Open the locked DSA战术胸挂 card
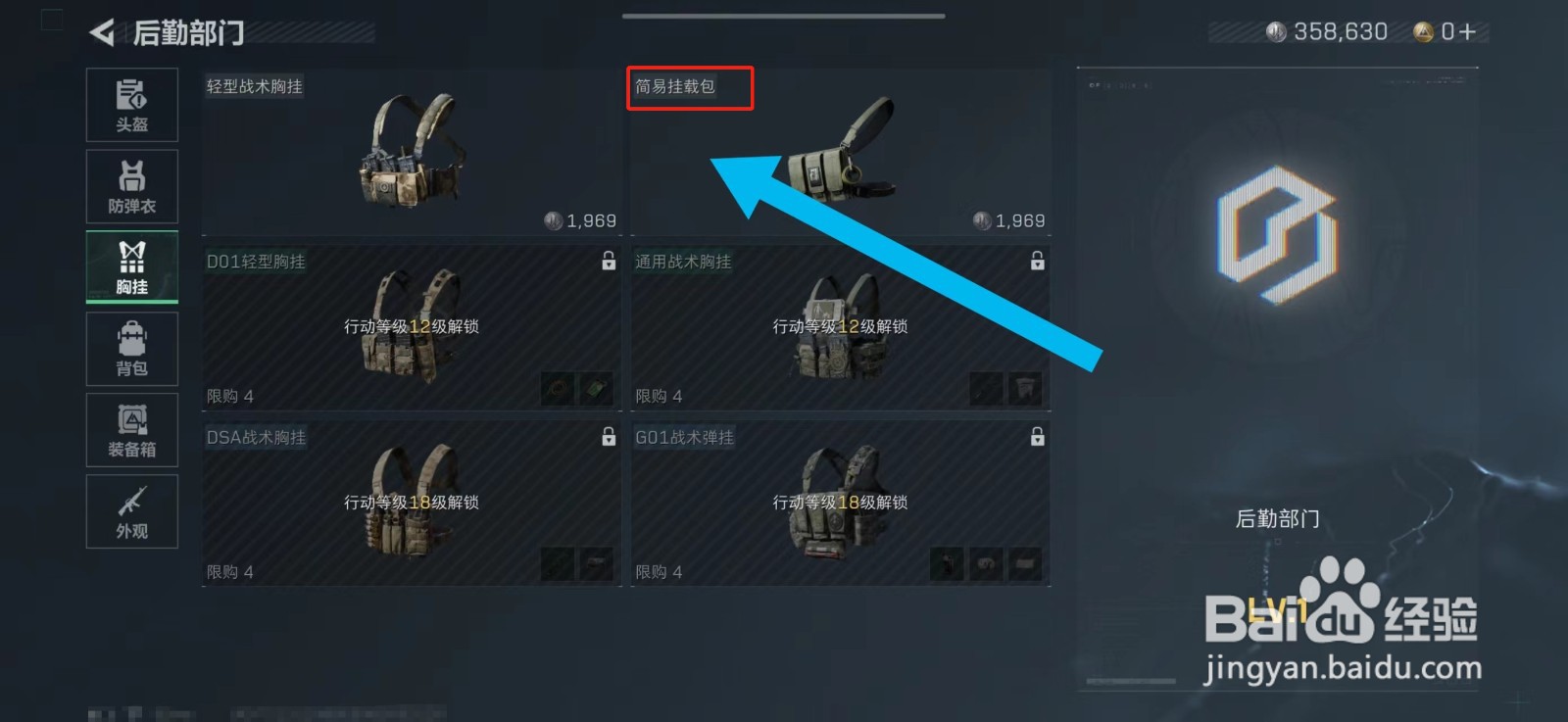The height and width of the screenshot is (722, 1568). click(412, 505)
